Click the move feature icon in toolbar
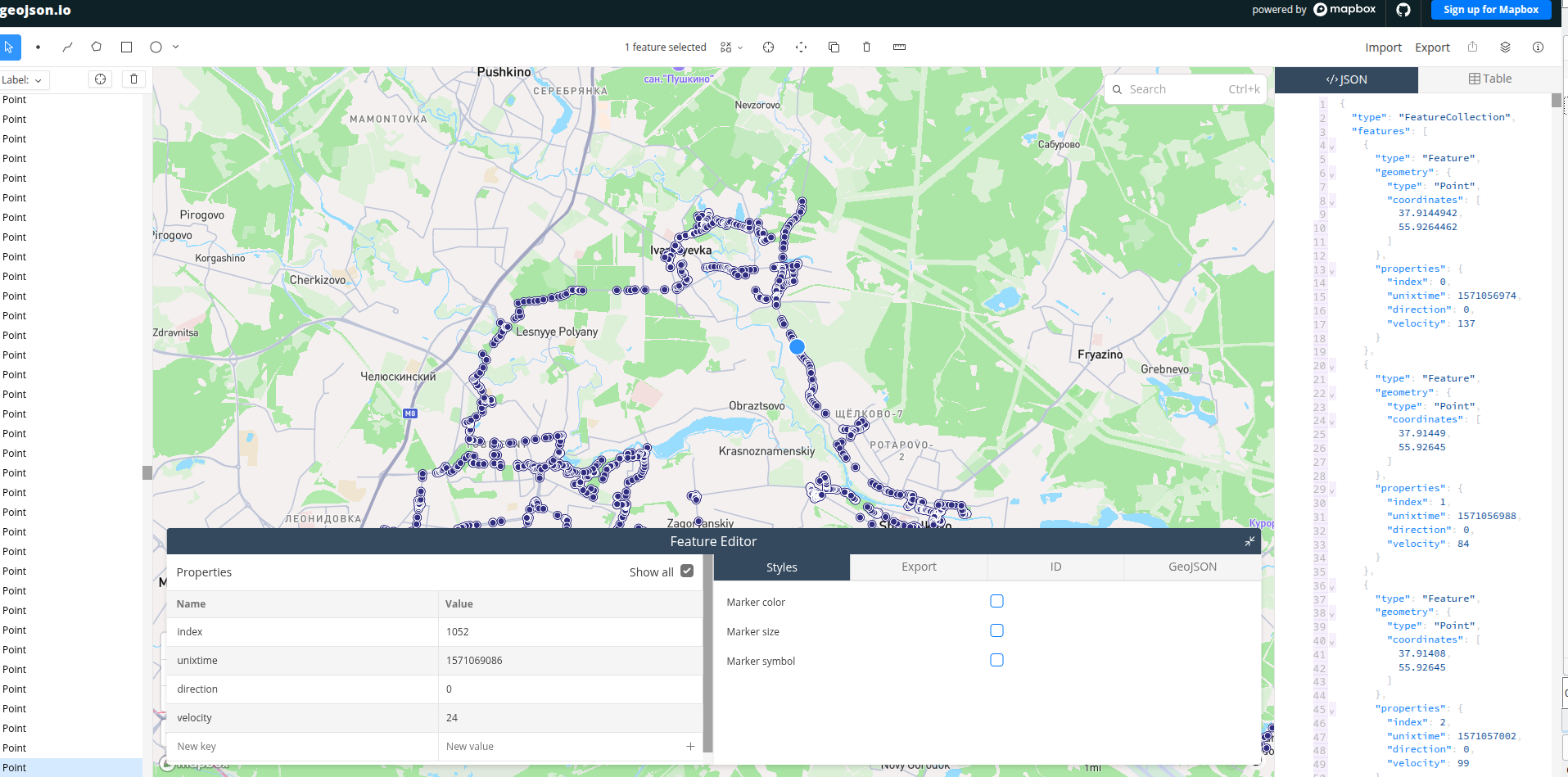Viewport: 1568px width, 777px height. tap(801, 47)
